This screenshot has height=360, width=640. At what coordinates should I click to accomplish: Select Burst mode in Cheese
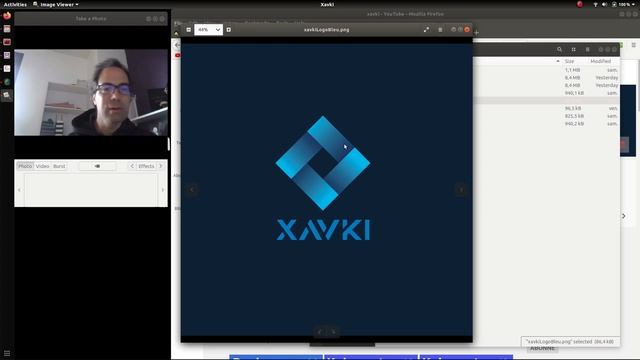59,166
